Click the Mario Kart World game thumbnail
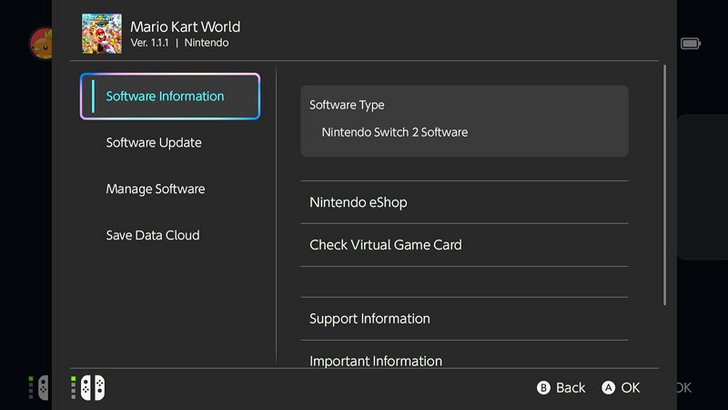Viewport: 728px width, 410px height. pyautogui.click(x=102, y=33)
